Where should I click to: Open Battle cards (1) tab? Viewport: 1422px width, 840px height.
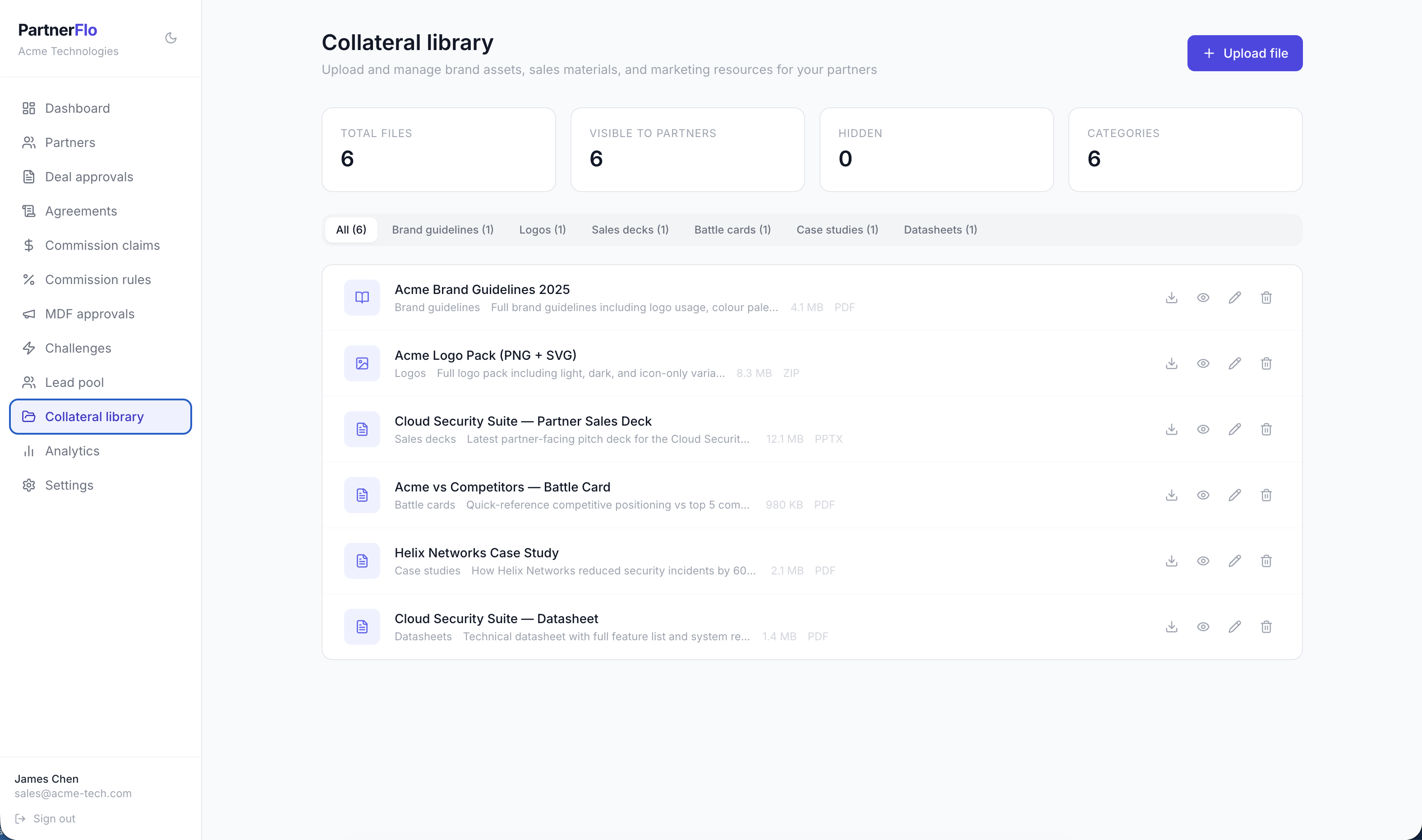coord(732,230)
